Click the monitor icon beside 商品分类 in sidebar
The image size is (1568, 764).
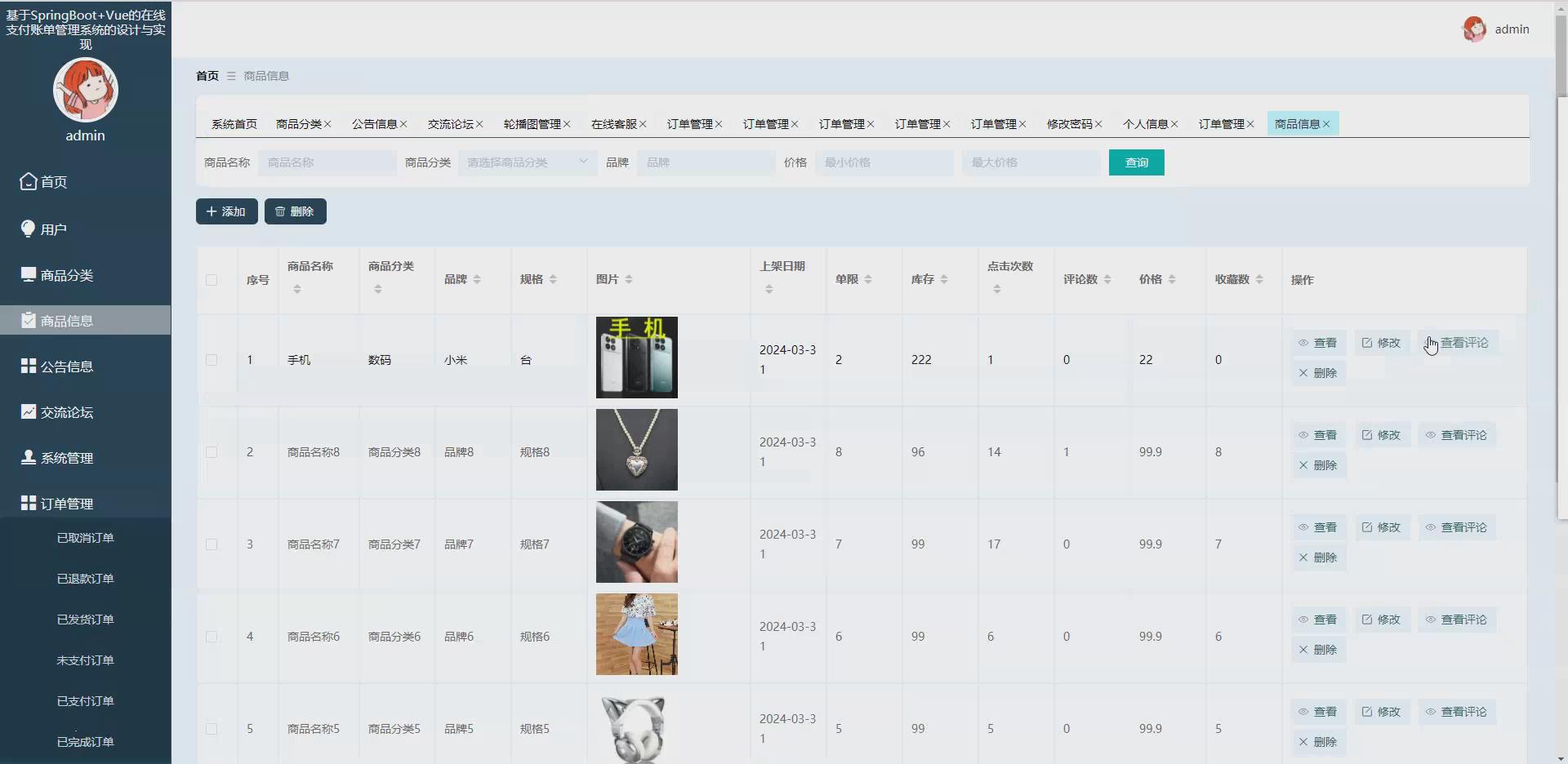pyautogui.click(x=29, y=274)
